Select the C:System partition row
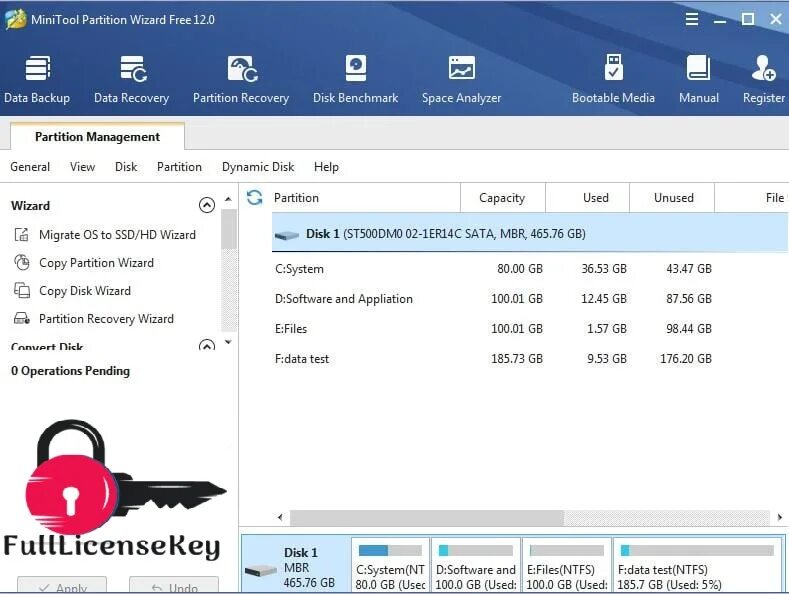789x594 pixels. 530,269
